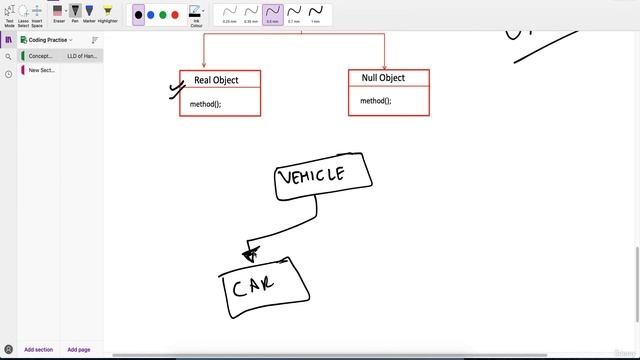Click method(); in the Null Object box
This screenshot has height=360, width=640.
pyautogui.click(x=376, y=101)
